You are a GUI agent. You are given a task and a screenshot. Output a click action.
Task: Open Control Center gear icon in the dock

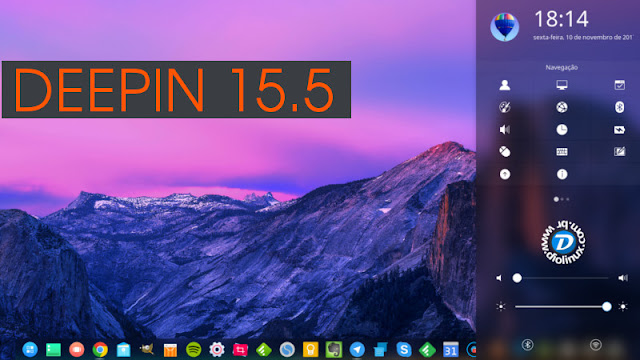pyautogui.click(x=217, y=349)
